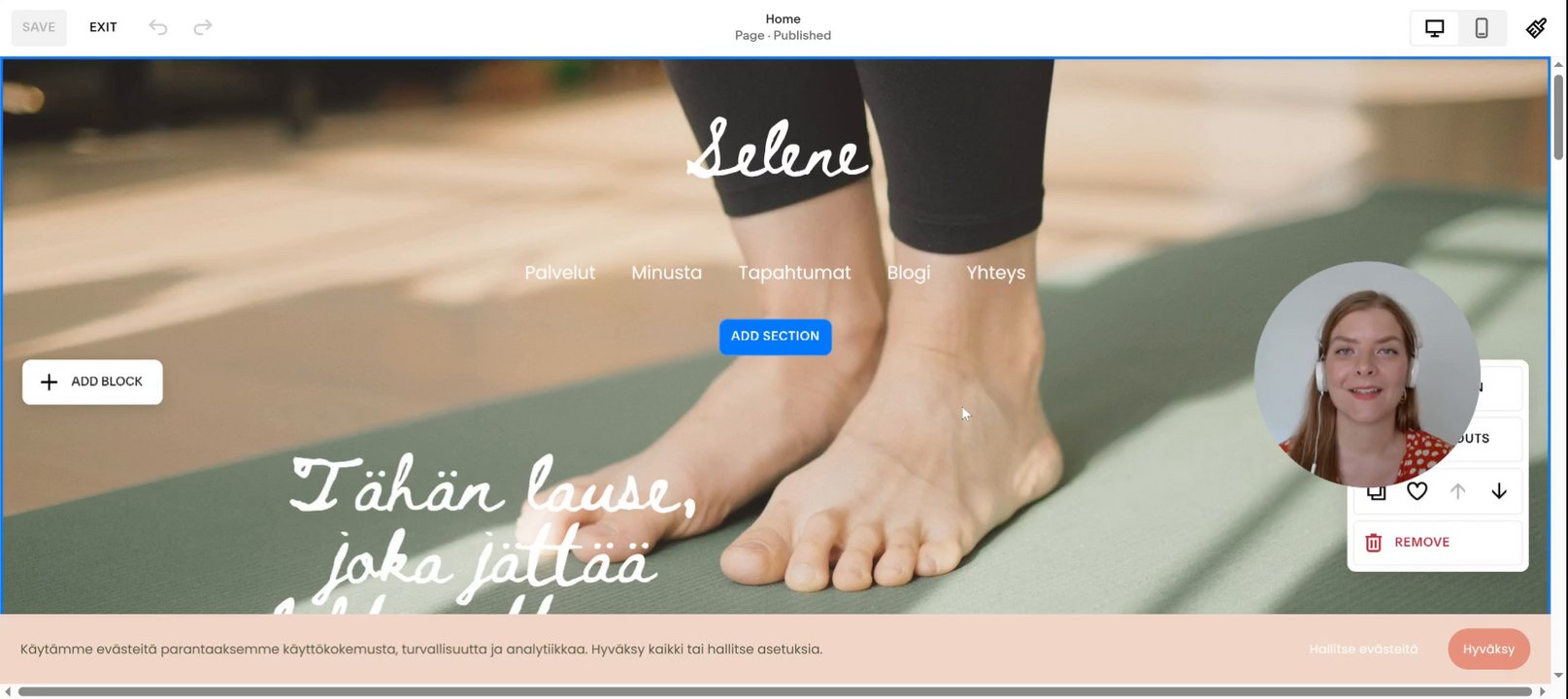The height and width of the screenshot is (699, 1568).
Task: Click the horizontal scrollbar thumb
Action: 775,691
